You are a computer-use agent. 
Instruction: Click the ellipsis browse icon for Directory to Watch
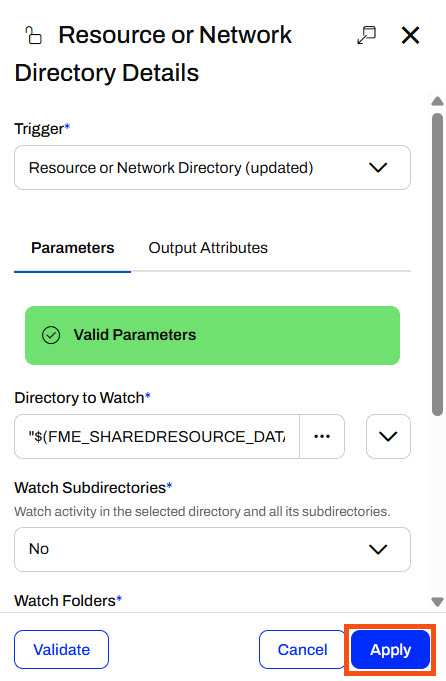[322, 436]
